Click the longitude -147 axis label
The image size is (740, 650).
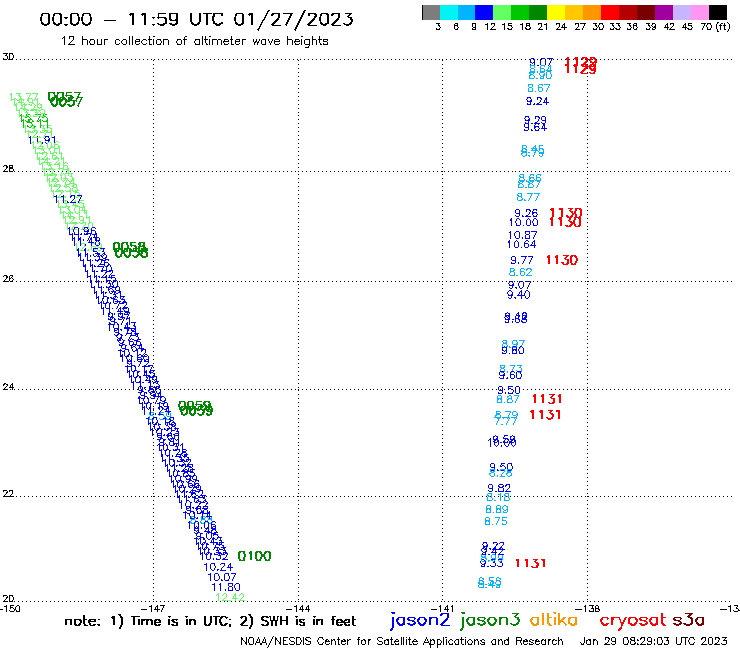tap(153, 609)
